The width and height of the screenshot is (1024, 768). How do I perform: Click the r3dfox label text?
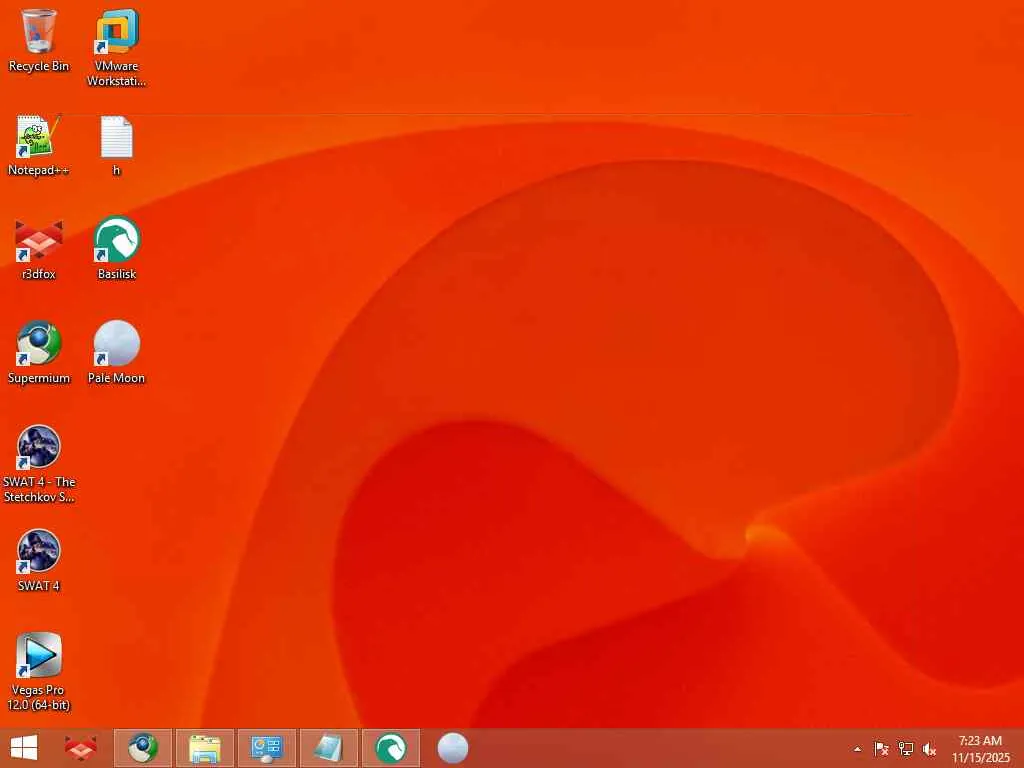click(39, 274)
